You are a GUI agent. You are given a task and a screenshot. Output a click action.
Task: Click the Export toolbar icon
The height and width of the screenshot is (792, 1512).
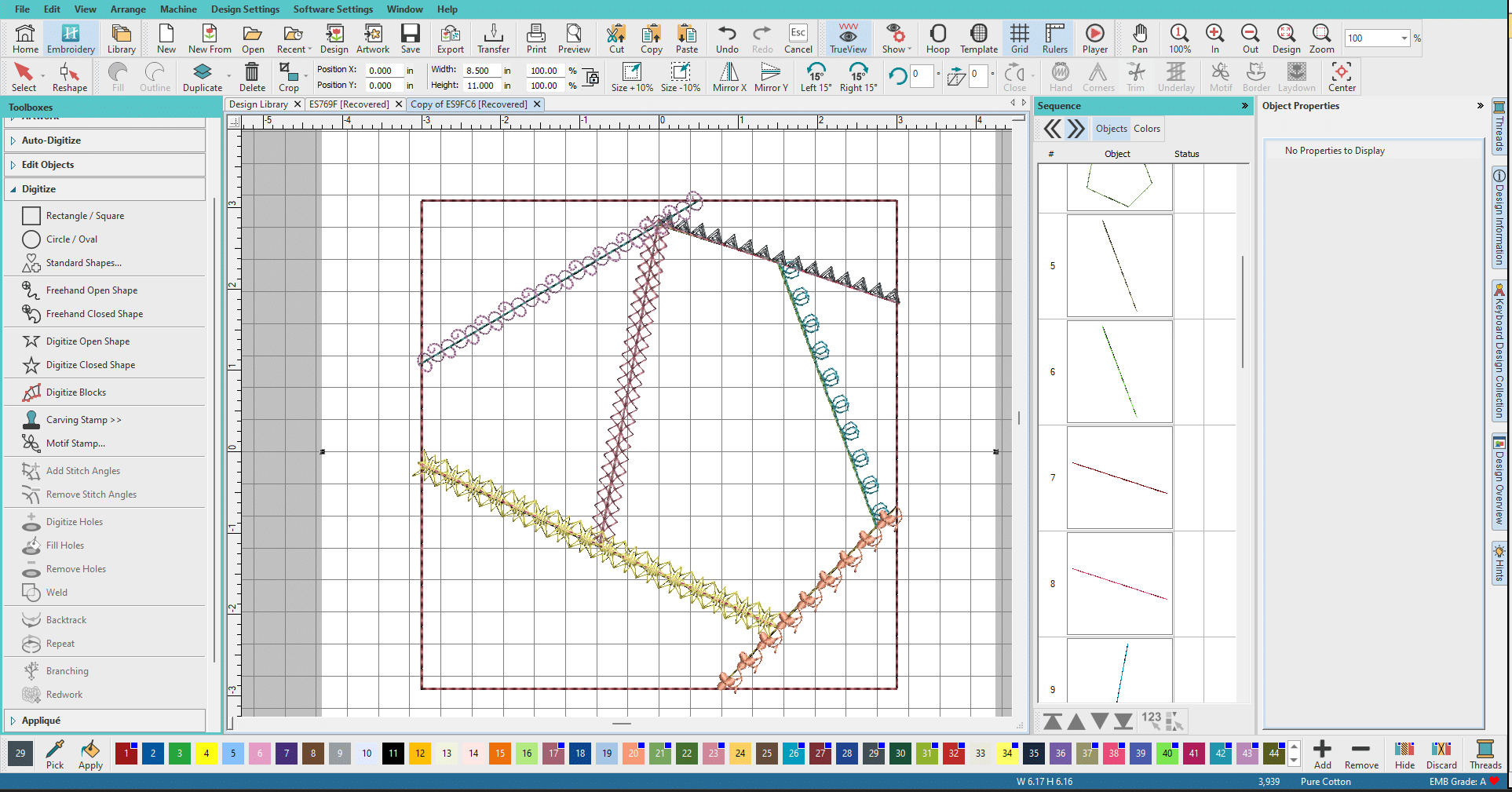tap(451, 38)
